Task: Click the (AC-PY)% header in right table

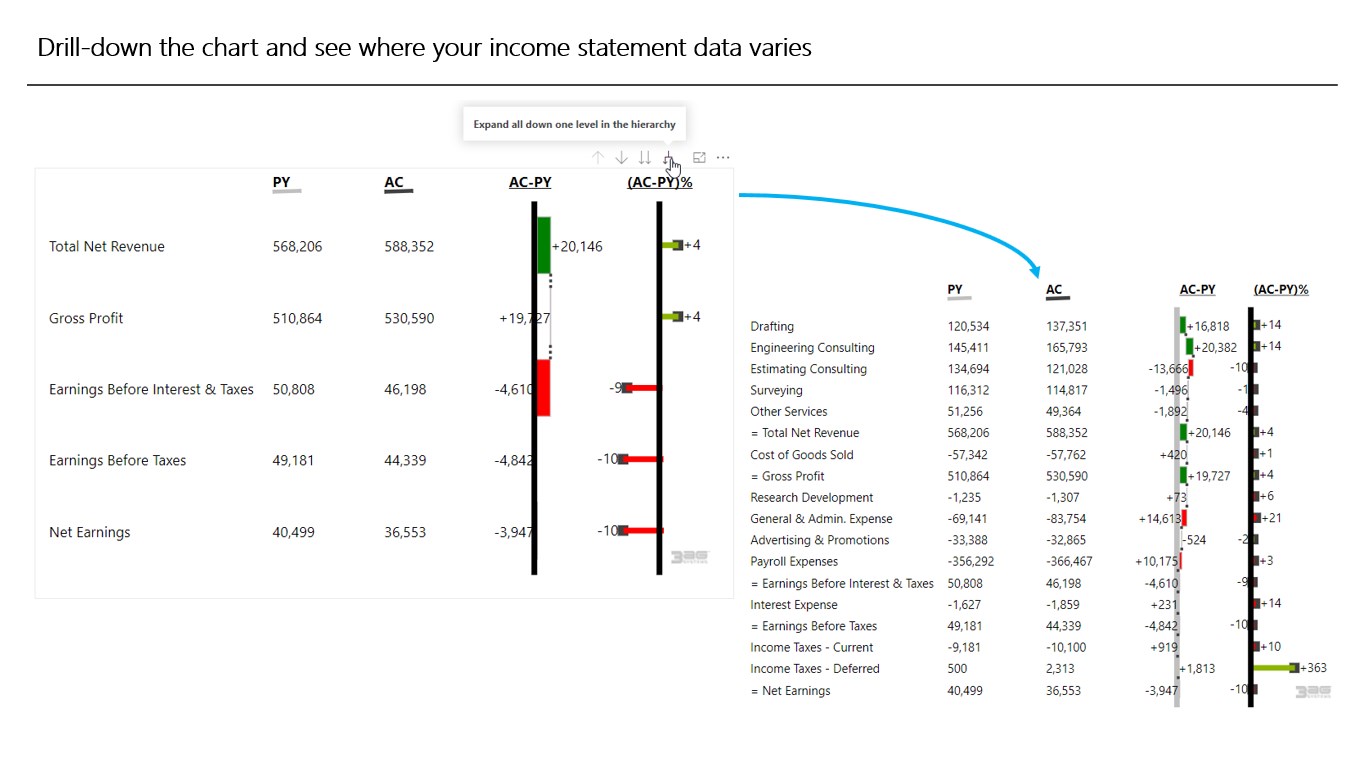Action: click(x=1281, y=290)
